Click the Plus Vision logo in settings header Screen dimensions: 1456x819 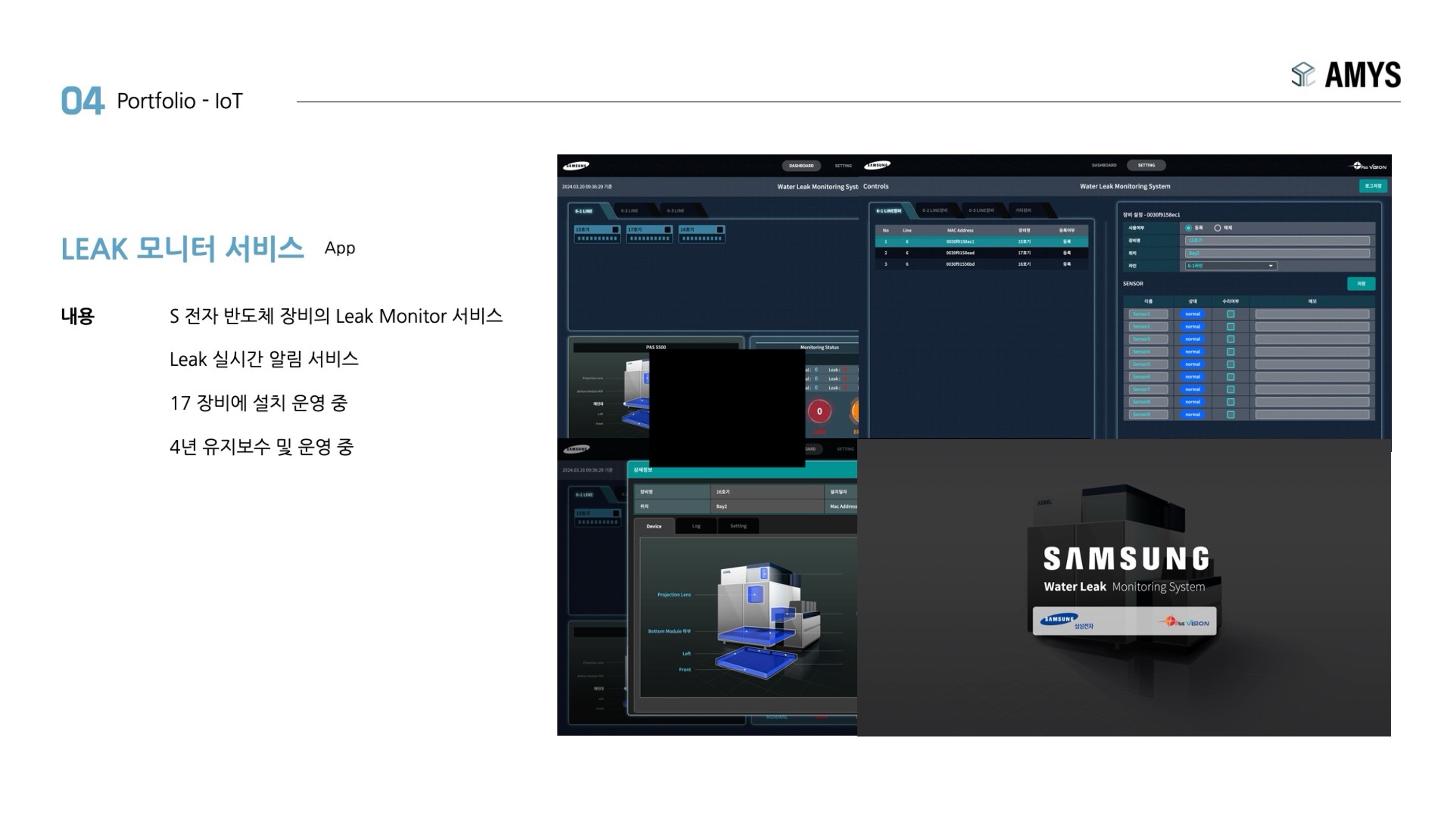[1369, 166]
